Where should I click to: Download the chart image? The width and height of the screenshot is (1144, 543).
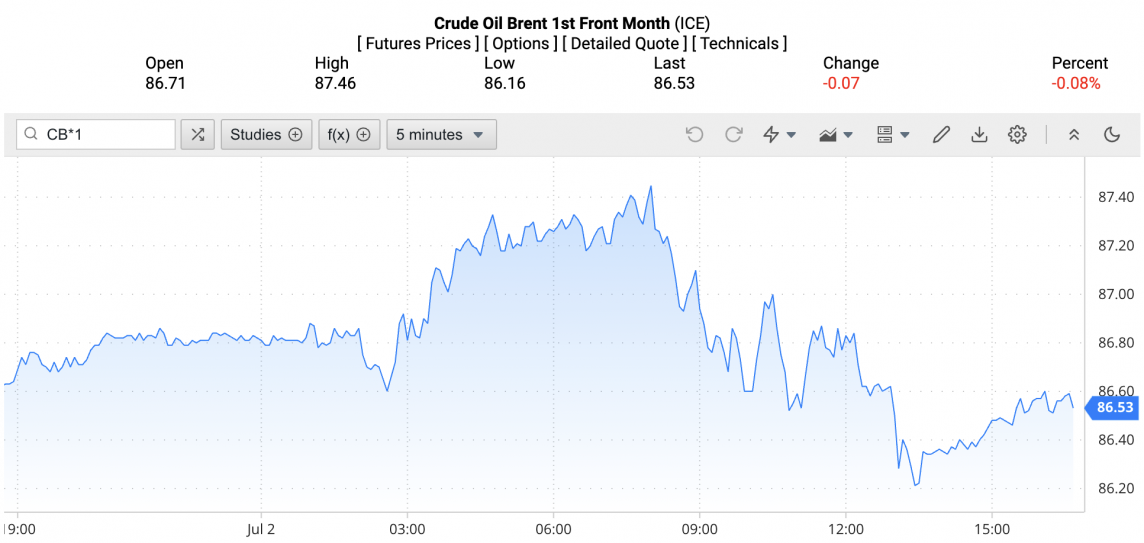[979, 135]
